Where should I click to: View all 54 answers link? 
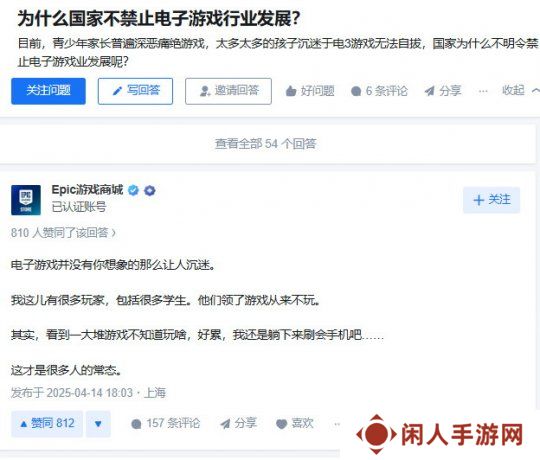[266, 144]
